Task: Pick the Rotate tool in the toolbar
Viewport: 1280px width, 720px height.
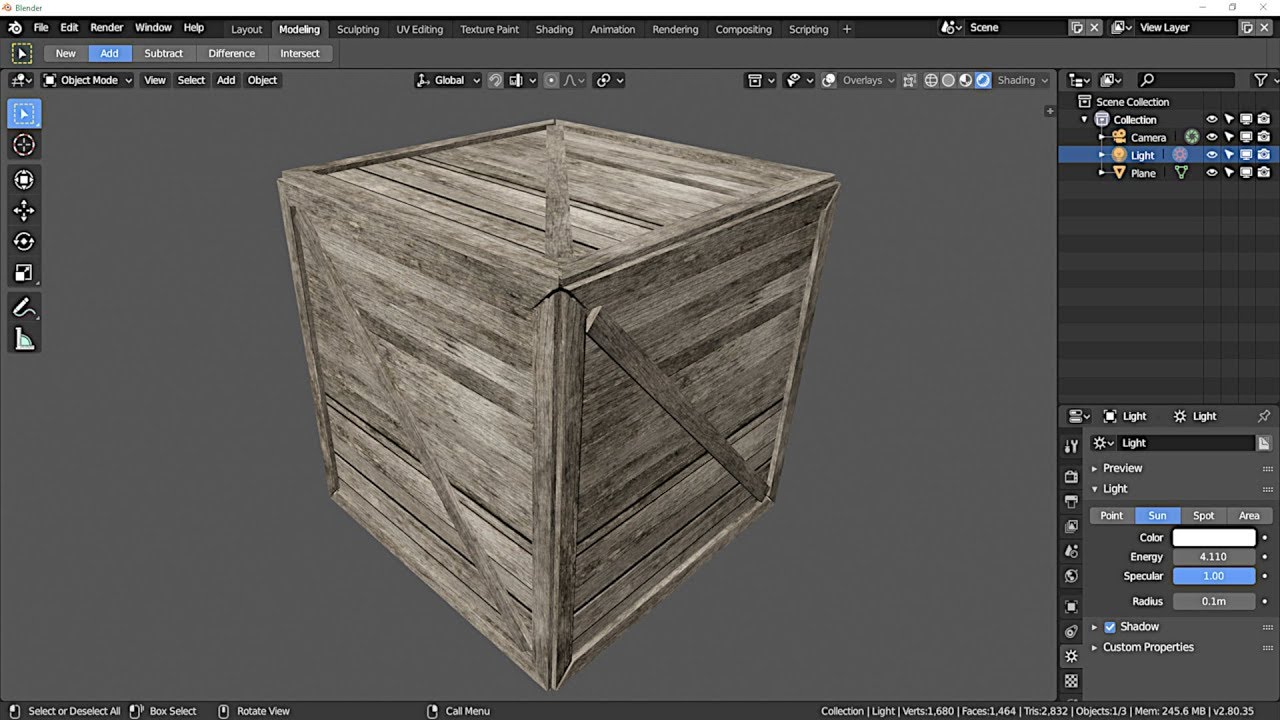Action: coord(24,241)
